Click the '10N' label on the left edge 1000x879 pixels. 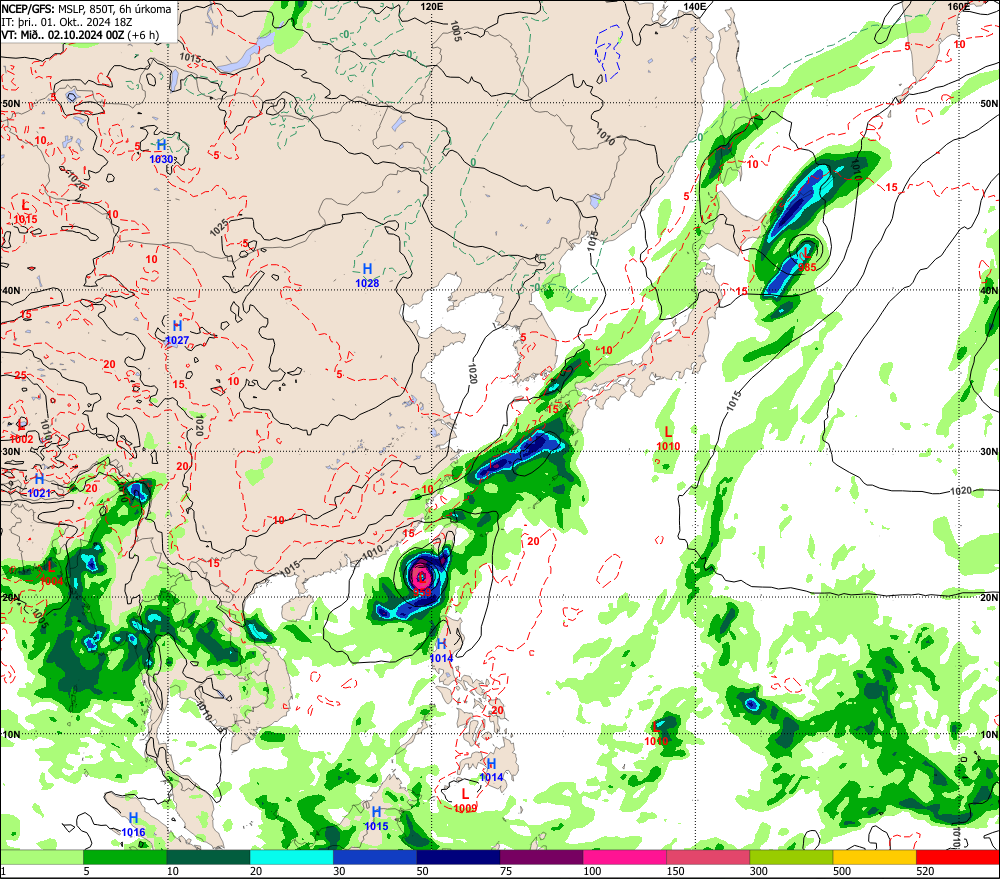(11, 735)
